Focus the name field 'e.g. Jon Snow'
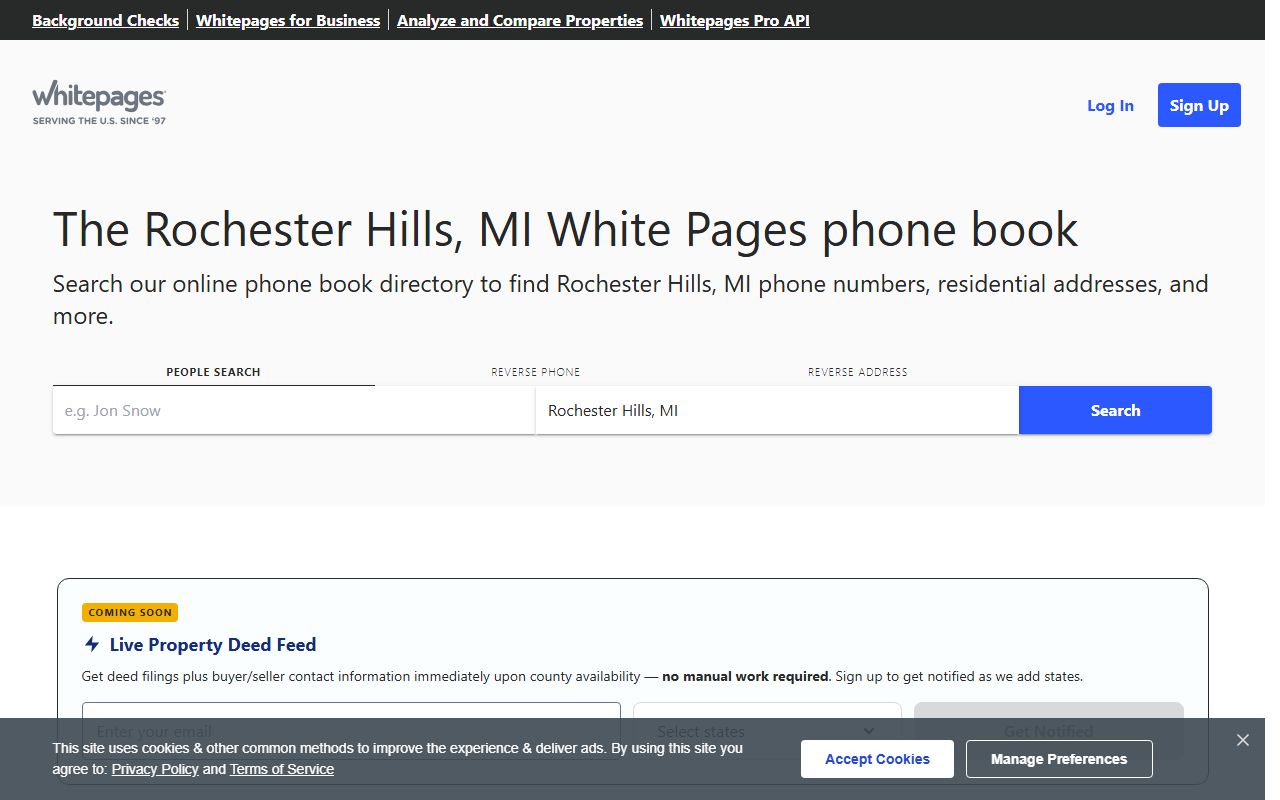The height and width of the screenshot is (800, 1280). click(x=294, y=410)
